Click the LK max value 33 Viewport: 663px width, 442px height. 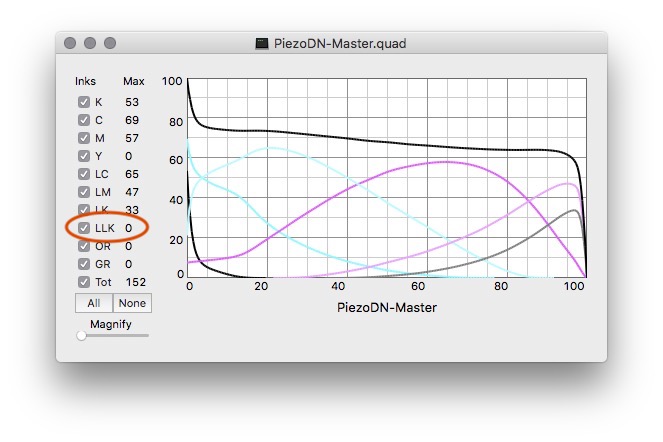pyautogui.click(x=132, y=210)
